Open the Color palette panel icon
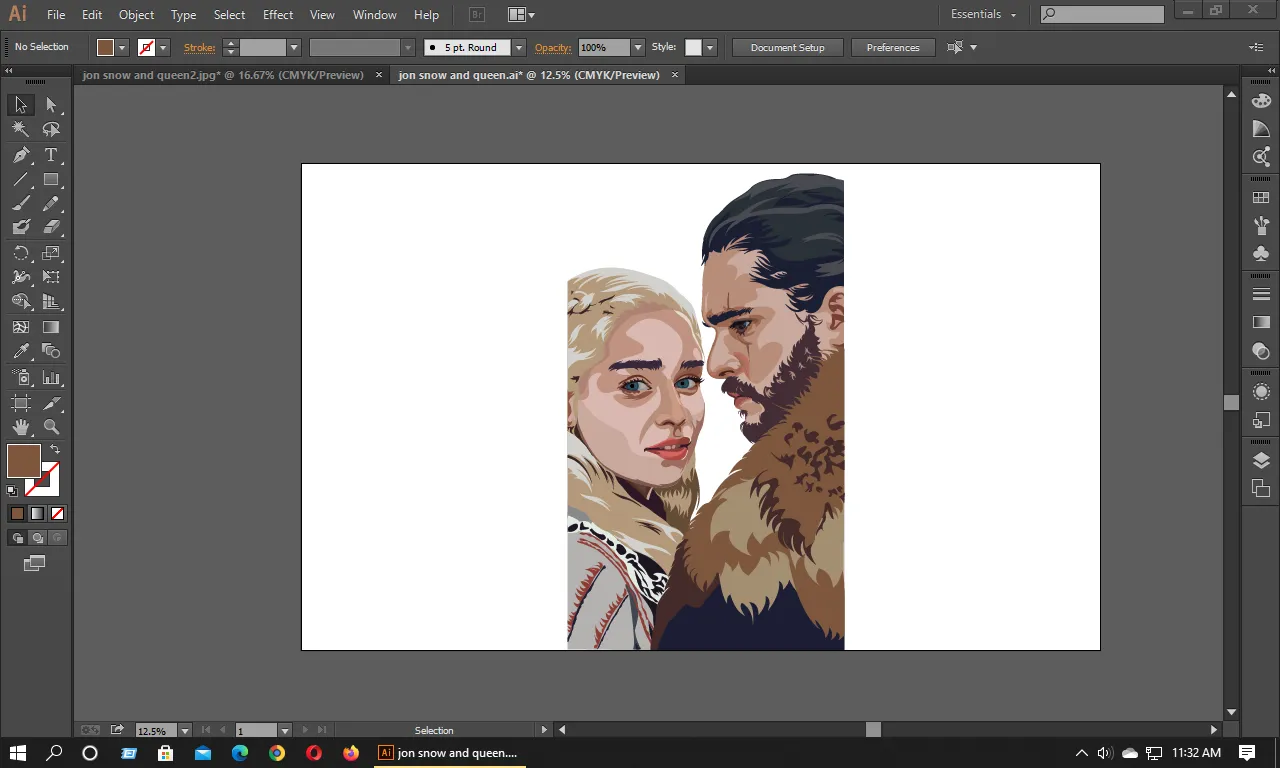 click(x=1261, y=101)
